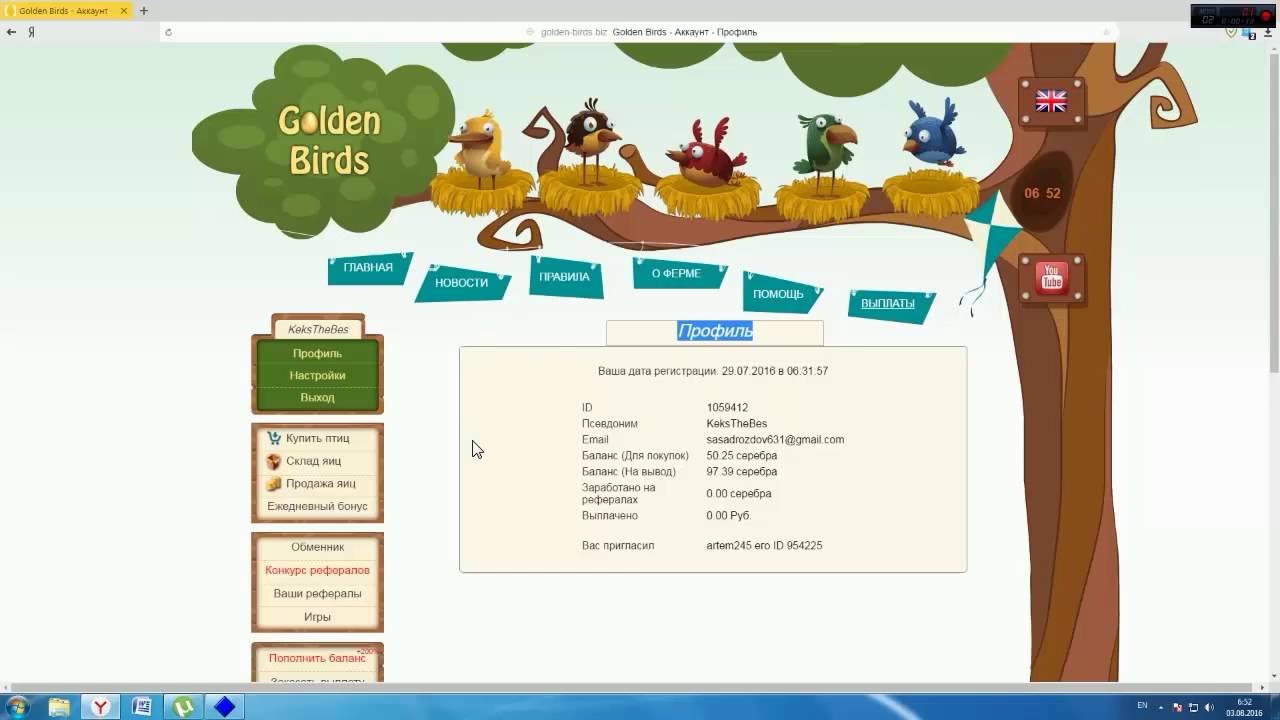The height and width of the screenshot is (720, 1280).
Task: Open the Windows Start menu
Action: [17, 707]
